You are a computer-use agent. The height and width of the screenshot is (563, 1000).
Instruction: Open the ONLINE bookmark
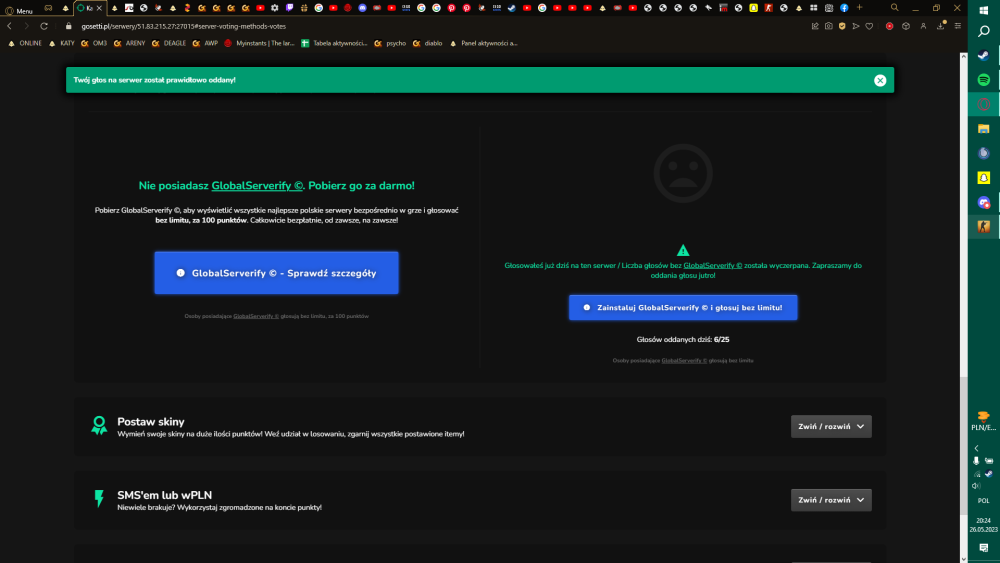click(x=25, y=43)
